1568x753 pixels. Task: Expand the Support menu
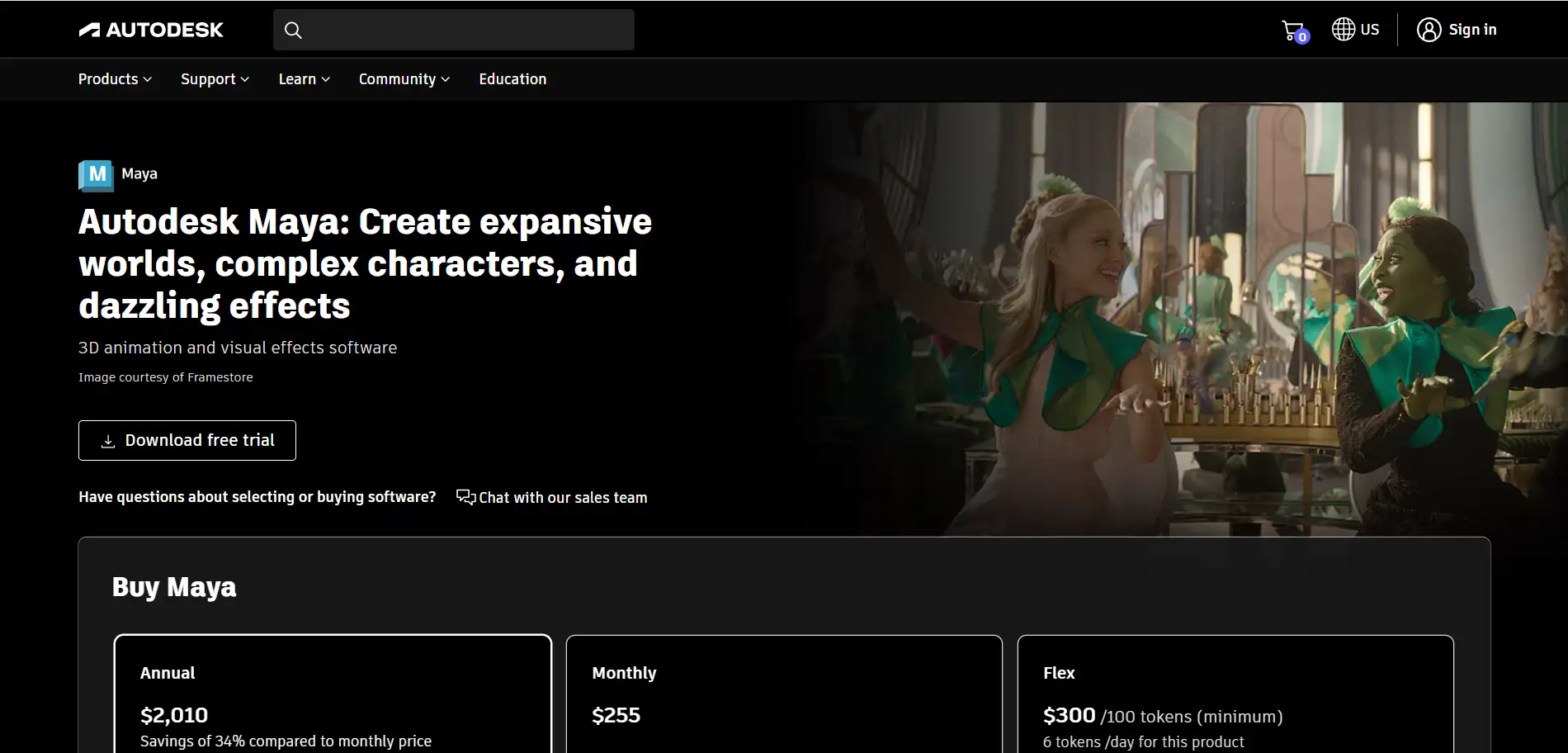coord(215,79)
